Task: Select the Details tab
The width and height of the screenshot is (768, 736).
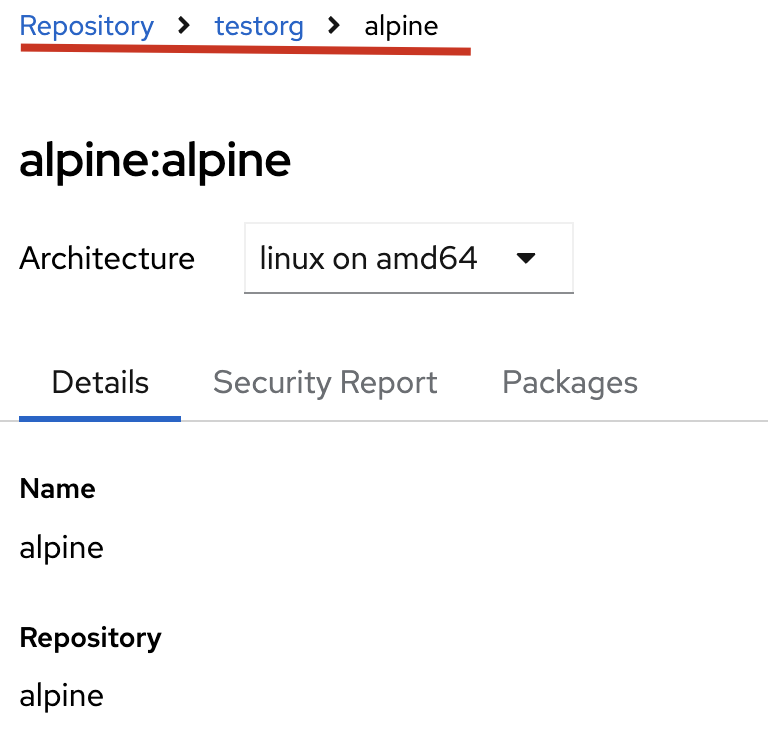Action: tap(100, 383)
